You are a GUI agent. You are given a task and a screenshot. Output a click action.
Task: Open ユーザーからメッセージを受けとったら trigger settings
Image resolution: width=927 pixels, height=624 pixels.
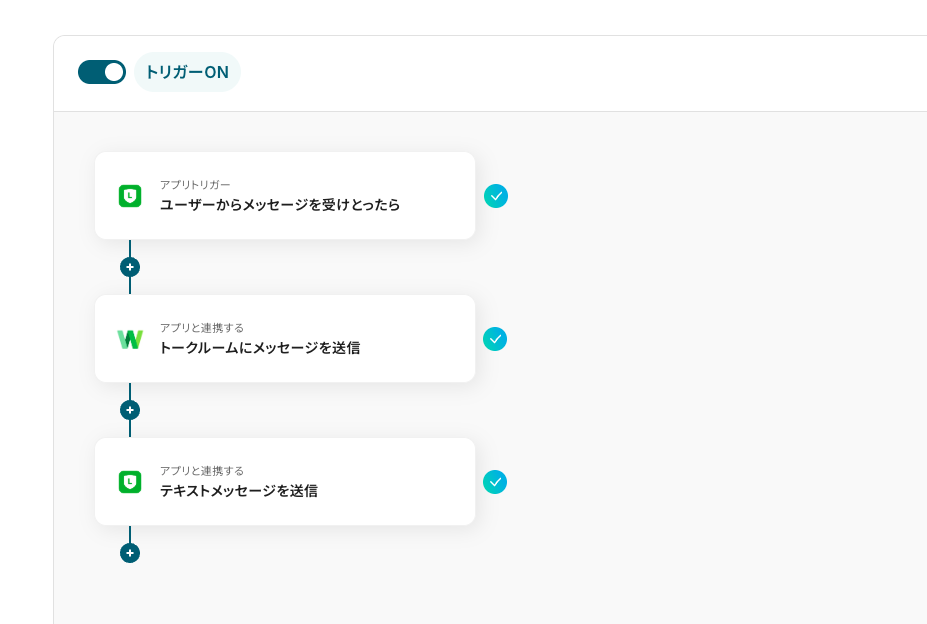click(x=280, y=205)
